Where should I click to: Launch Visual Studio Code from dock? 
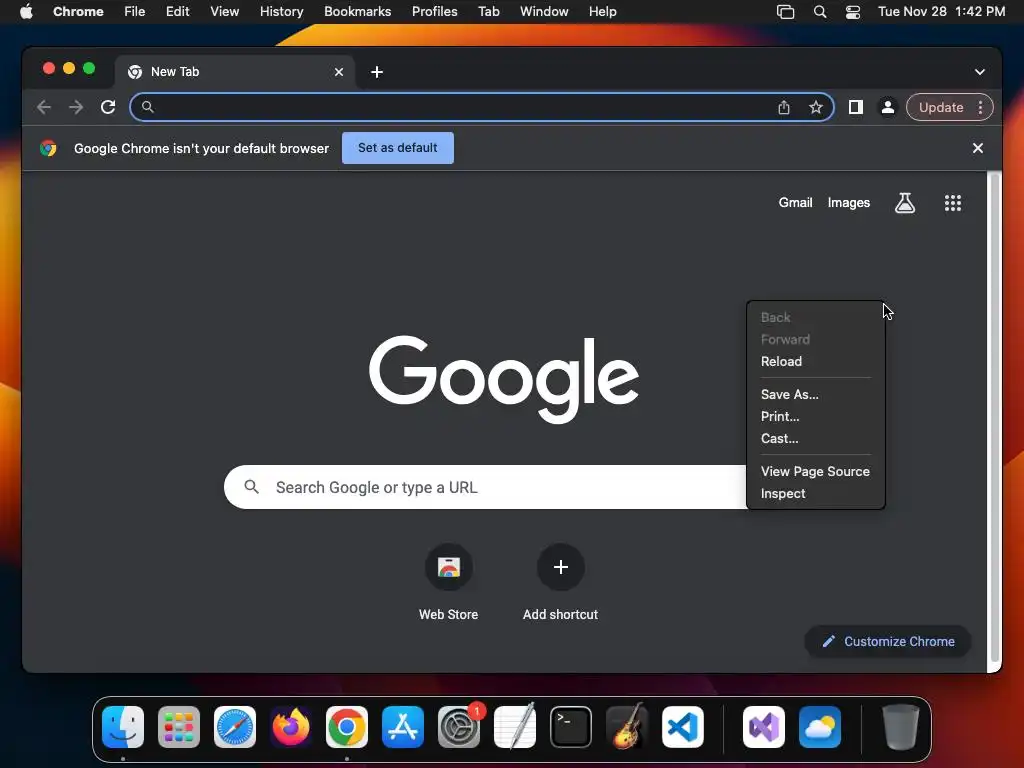point(683,727)
